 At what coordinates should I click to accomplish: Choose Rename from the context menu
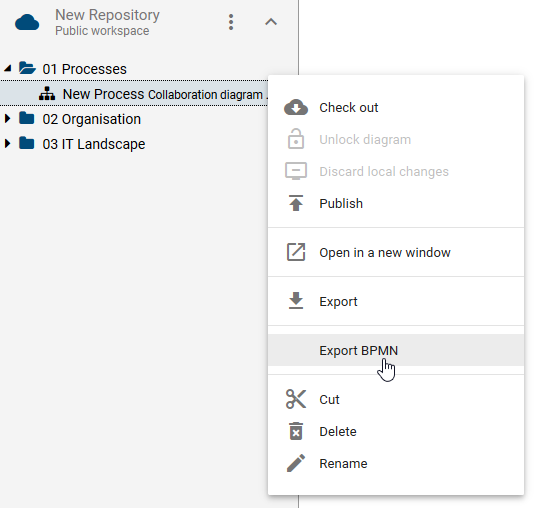pyautogui.click(x=396, y=463)
